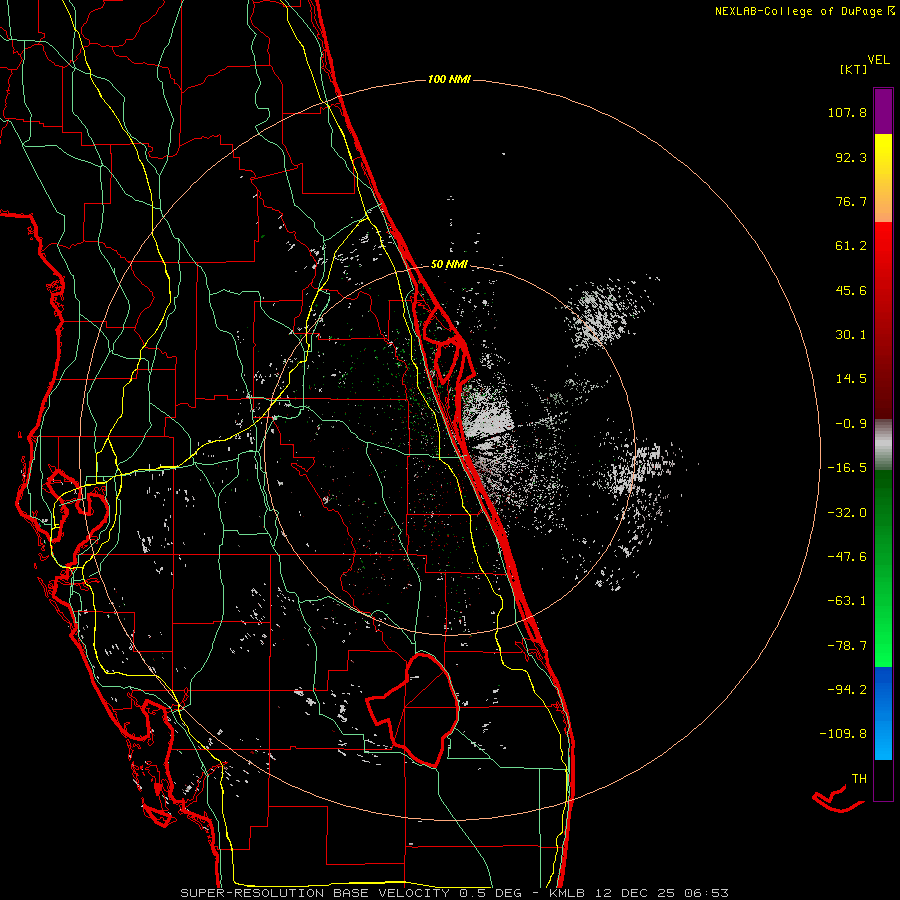Click the 100 NMI range ring label
Viewport: 900px width, 900px height.
[449, 79]
